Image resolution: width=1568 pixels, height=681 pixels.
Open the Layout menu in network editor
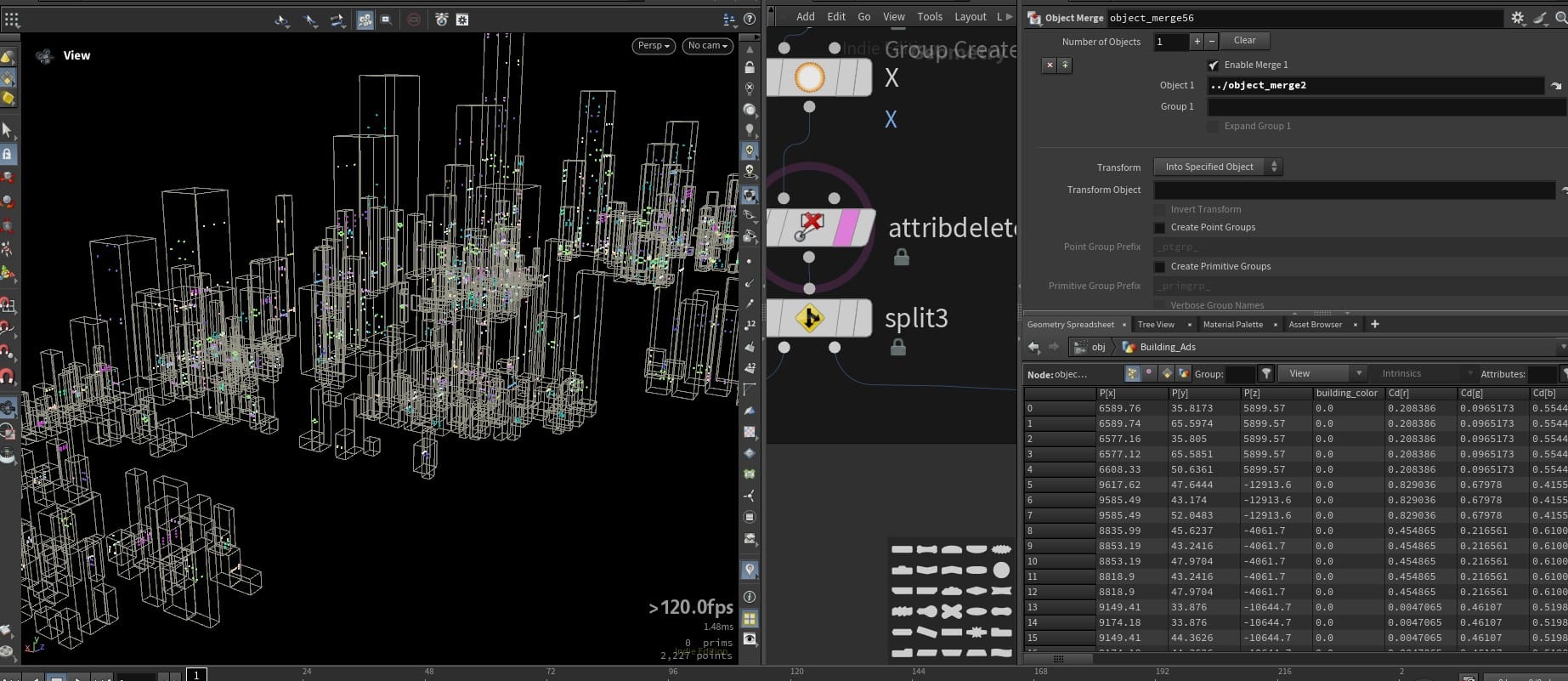[x=970, y=16]
